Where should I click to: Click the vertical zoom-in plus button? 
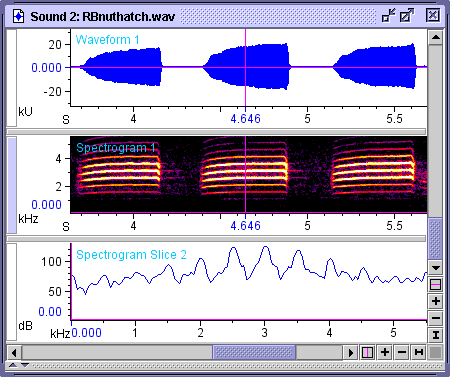pos(435,301)
